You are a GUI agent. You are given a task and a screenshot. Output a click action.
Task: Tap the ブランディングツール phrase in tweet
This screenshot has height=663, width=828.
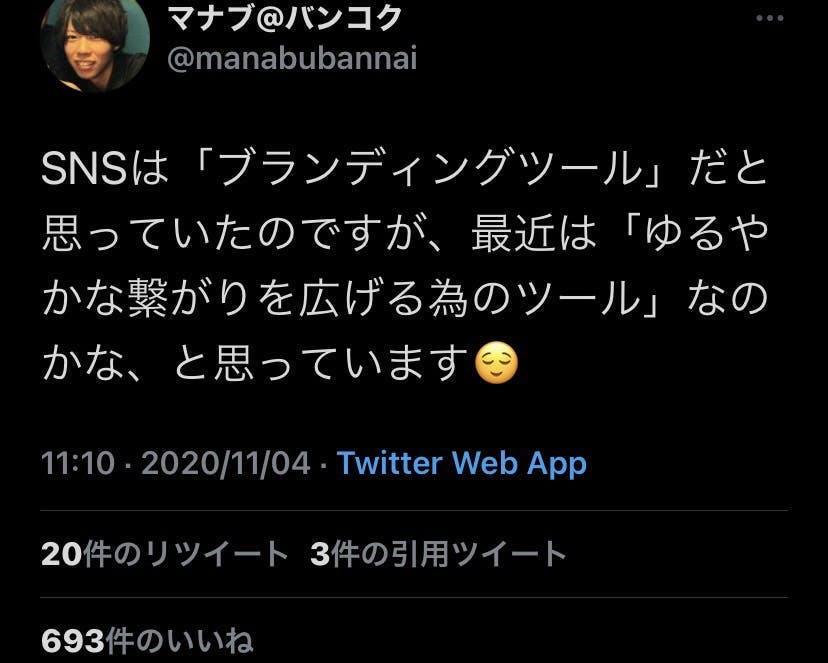tap(431, 169)
